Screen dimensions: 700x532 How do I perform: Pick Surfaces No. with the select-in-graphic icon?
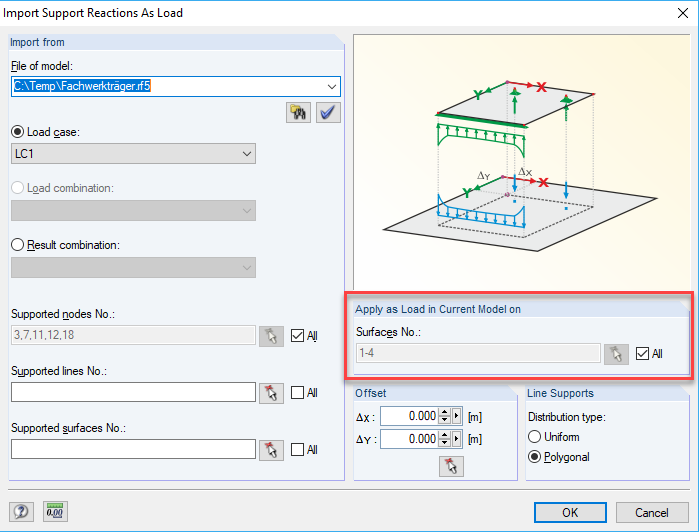click(616, 354)
